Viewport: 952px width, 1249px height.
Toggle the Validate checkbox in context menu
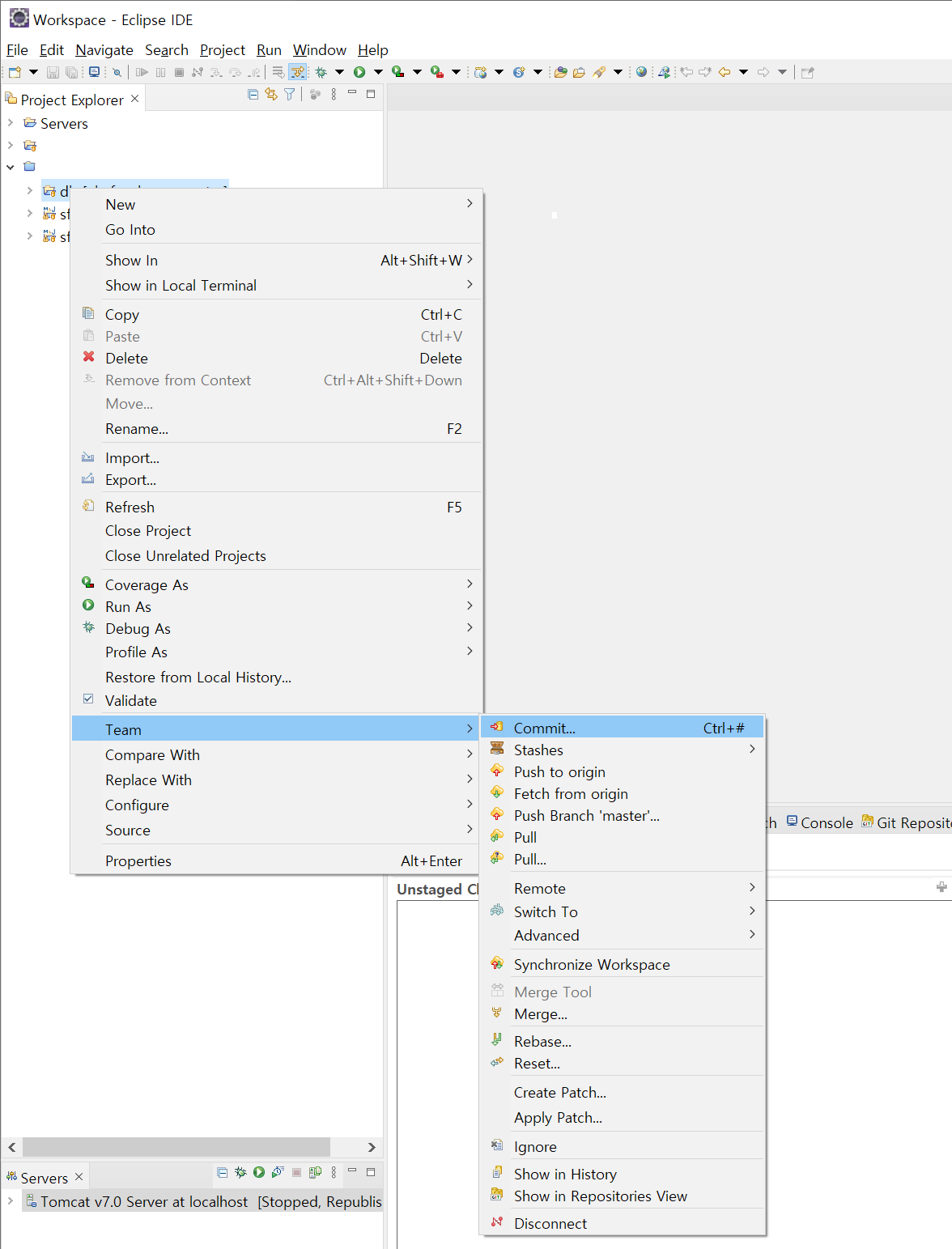(89, 700)
